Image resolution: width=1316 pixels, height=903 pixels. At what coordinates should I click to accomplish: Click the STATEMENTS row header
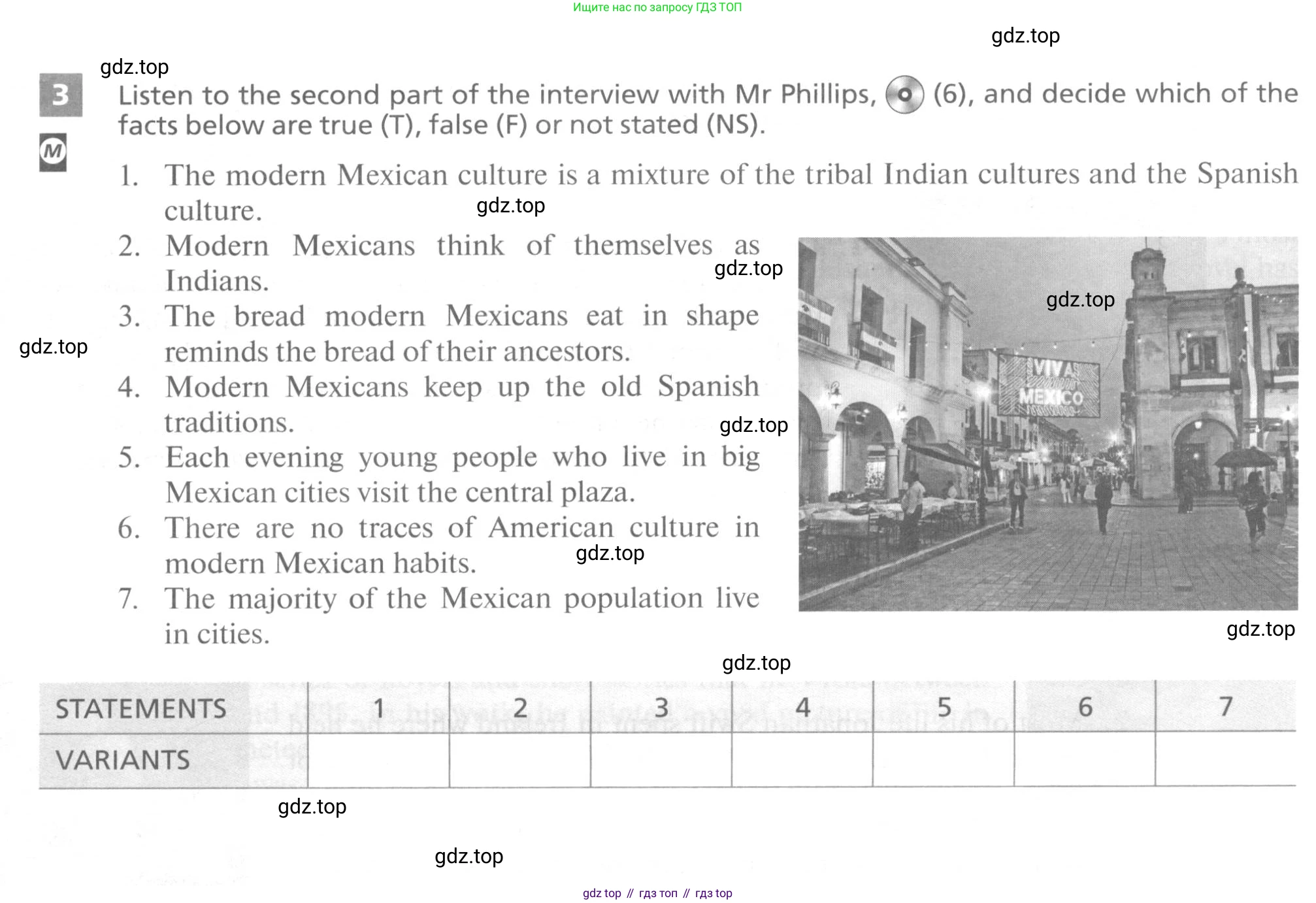(x=141, y=709)
